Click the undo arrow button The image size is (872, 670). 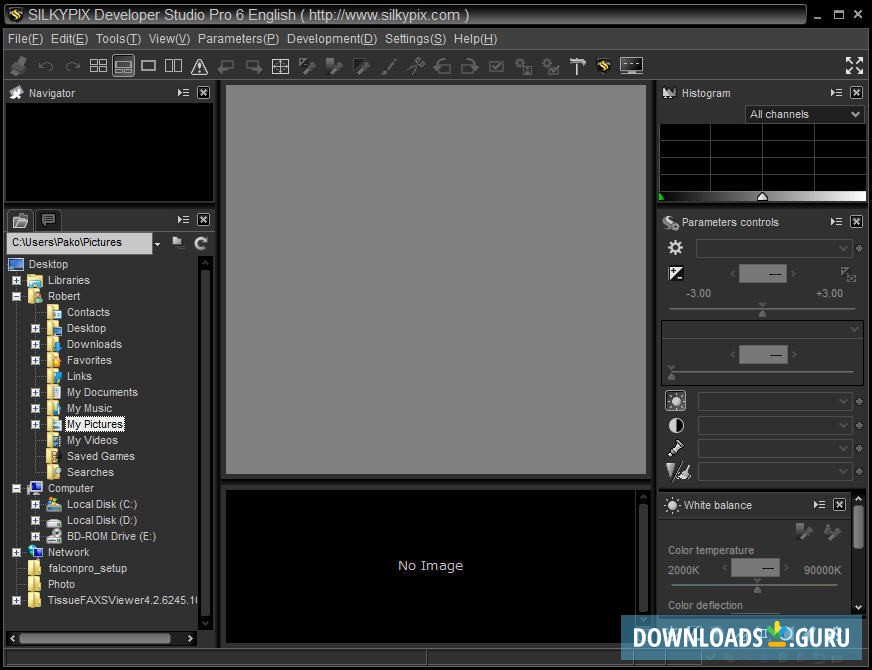tap(45, 66)
